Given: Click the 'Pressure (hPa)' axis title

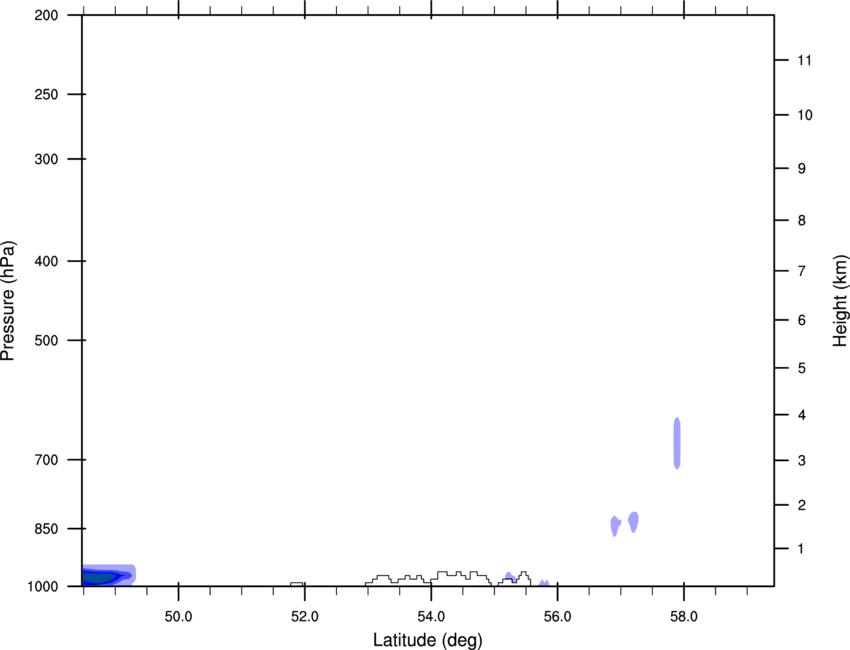Looking at the screenshot, I should tap(8, 301).
